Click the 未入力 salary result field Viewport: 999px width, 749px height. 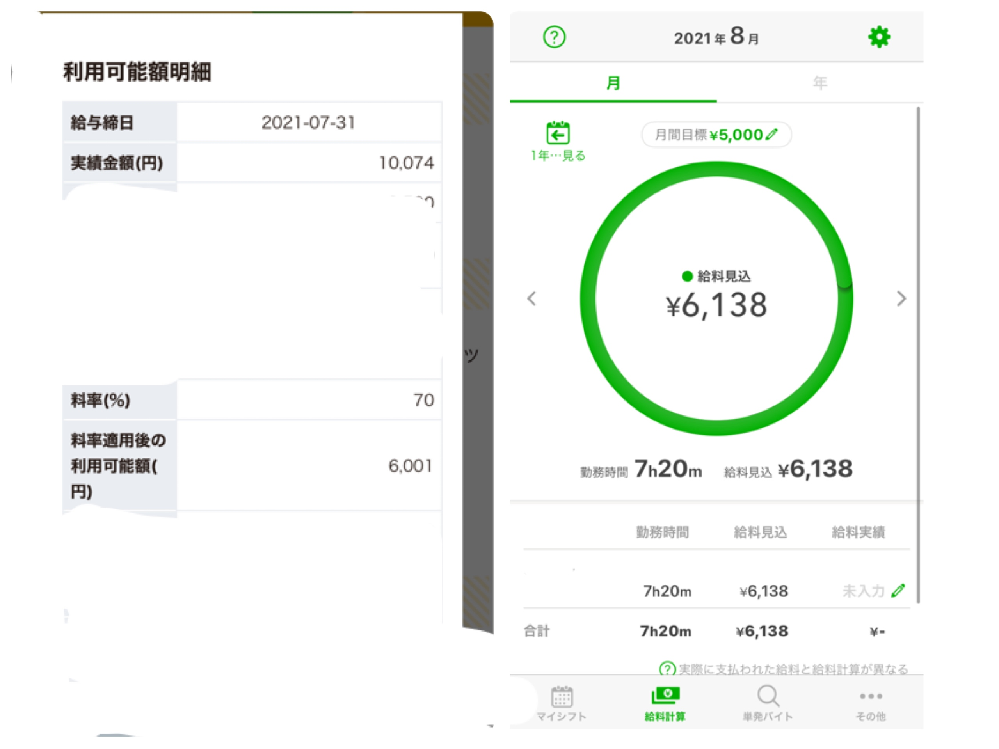coord(863,591)
